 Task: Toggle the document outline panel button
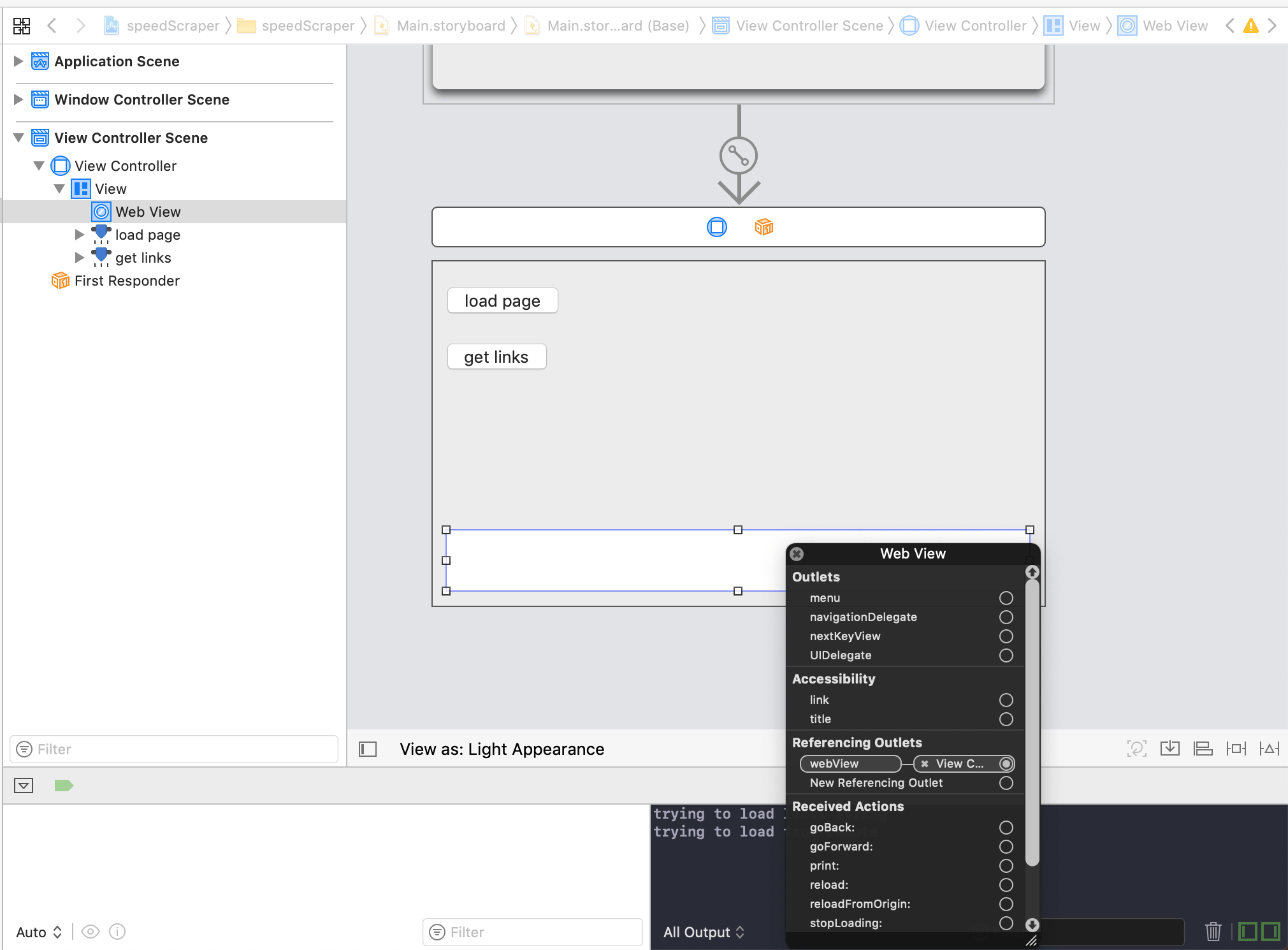point(368,749)
